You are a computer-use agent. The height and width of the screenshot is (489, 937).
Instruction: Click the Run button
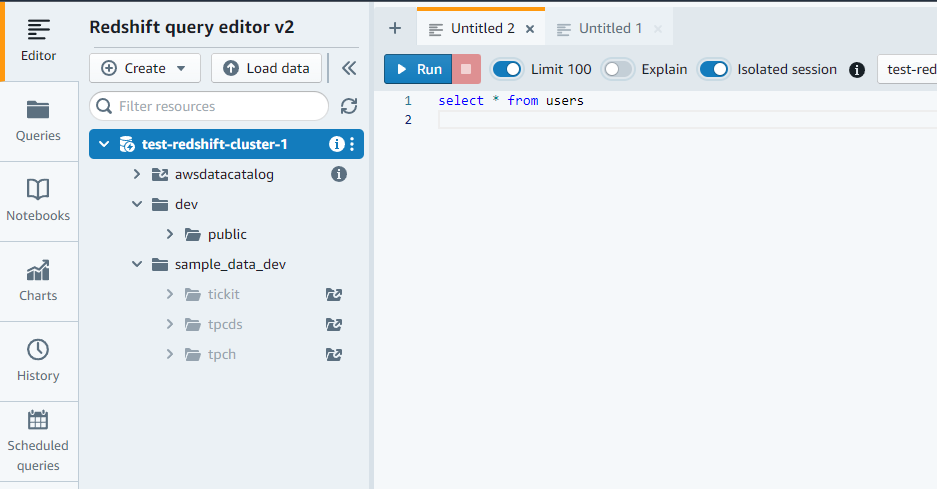[x=418, y=69]
